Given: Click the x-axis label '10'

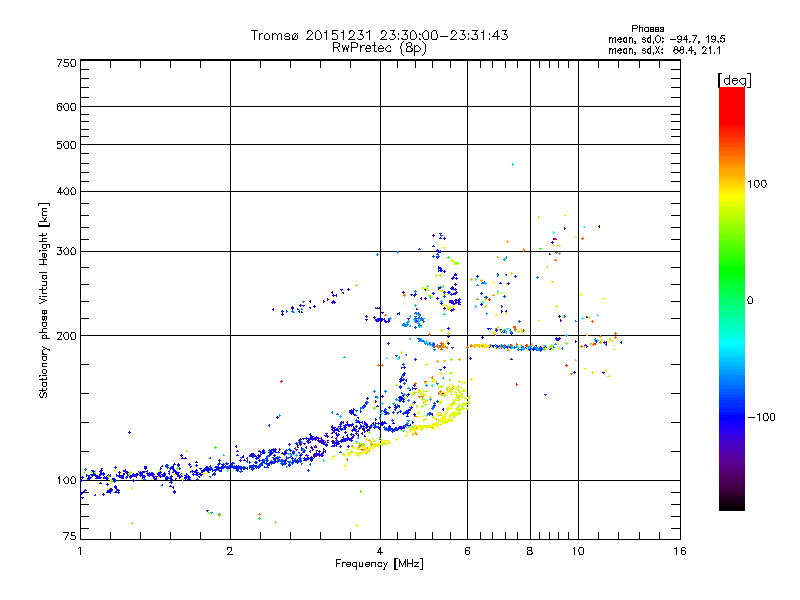Looking at the screenshot, I should click(x=578, y=551).
